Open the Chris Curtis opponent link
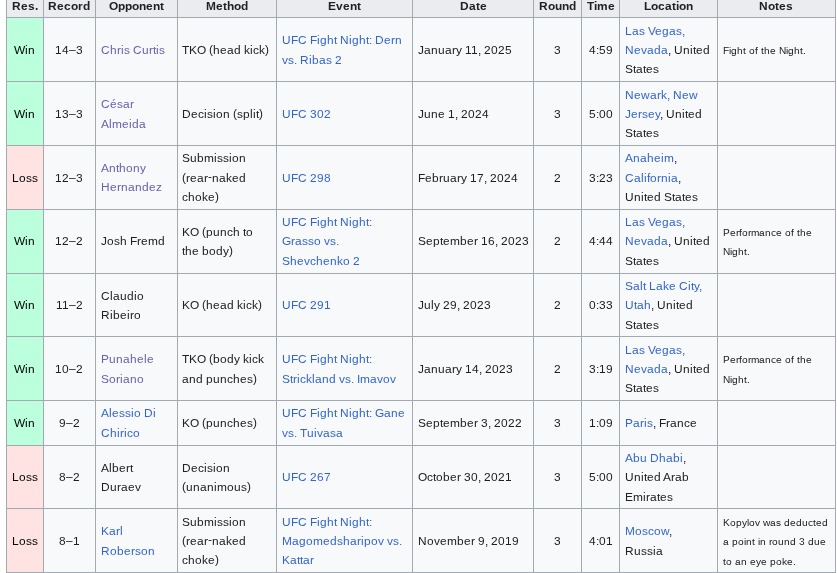 (x=133, y=50)
